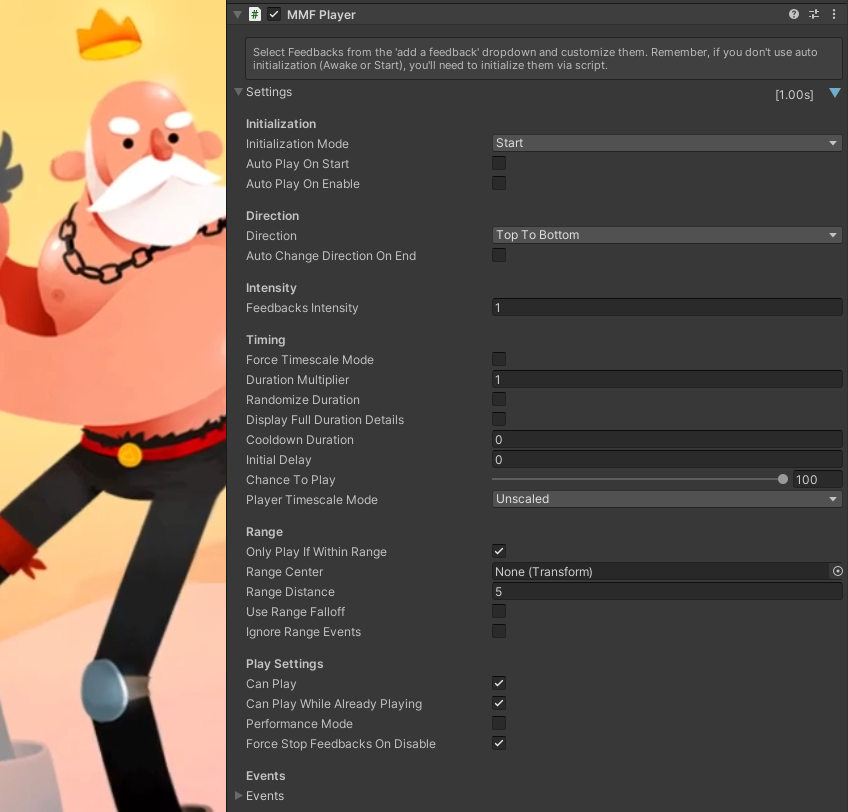Click the [1.00s] duration readout

coord(794,95)
